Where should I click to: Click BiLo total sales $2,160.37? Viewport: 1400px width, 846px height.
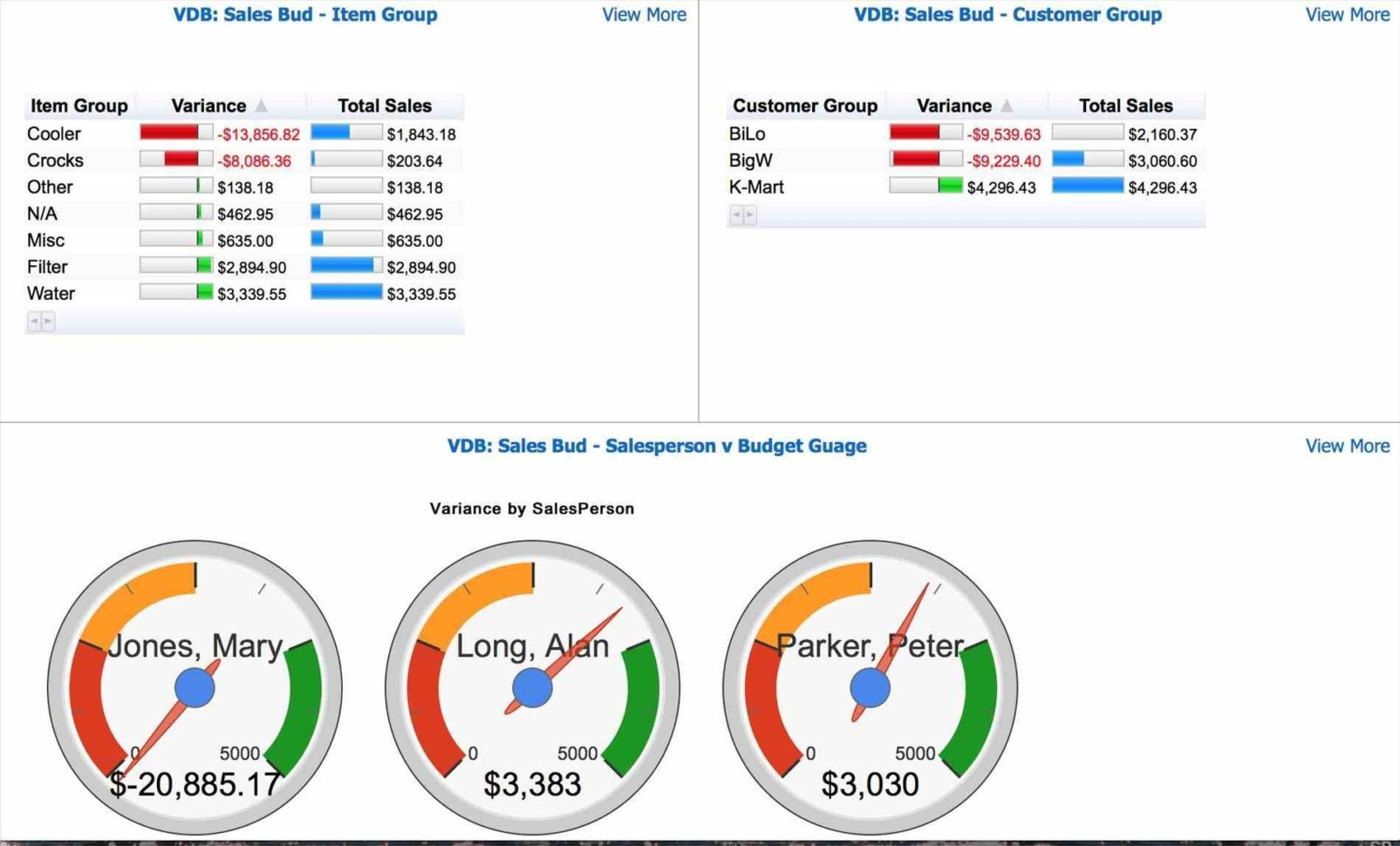(1162, 134)
